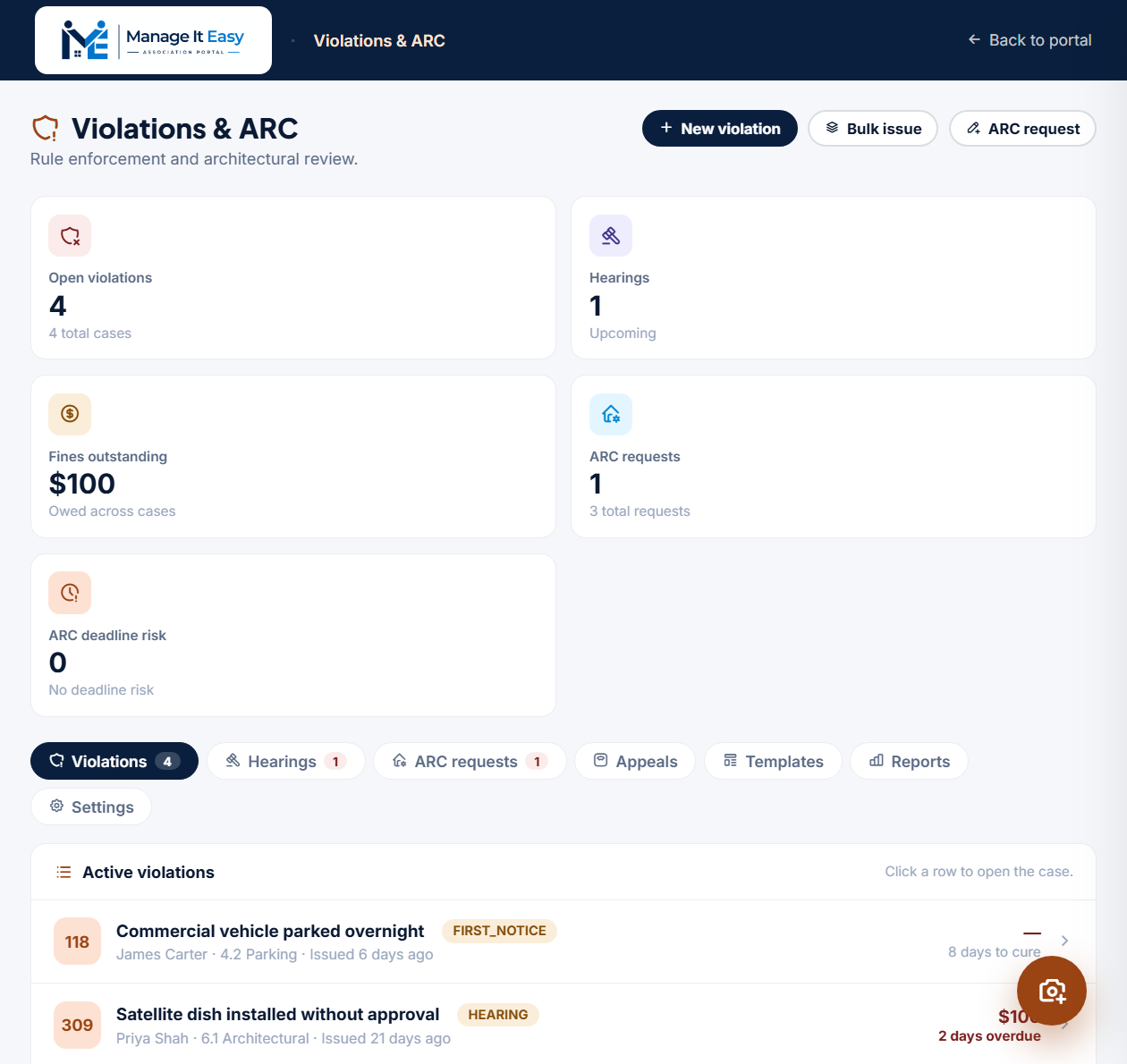Click the HEARING status badge
Image resolution: width=1127 pixels, height=1064 pixels.
pyautogui.click(x=498, y=1015)
